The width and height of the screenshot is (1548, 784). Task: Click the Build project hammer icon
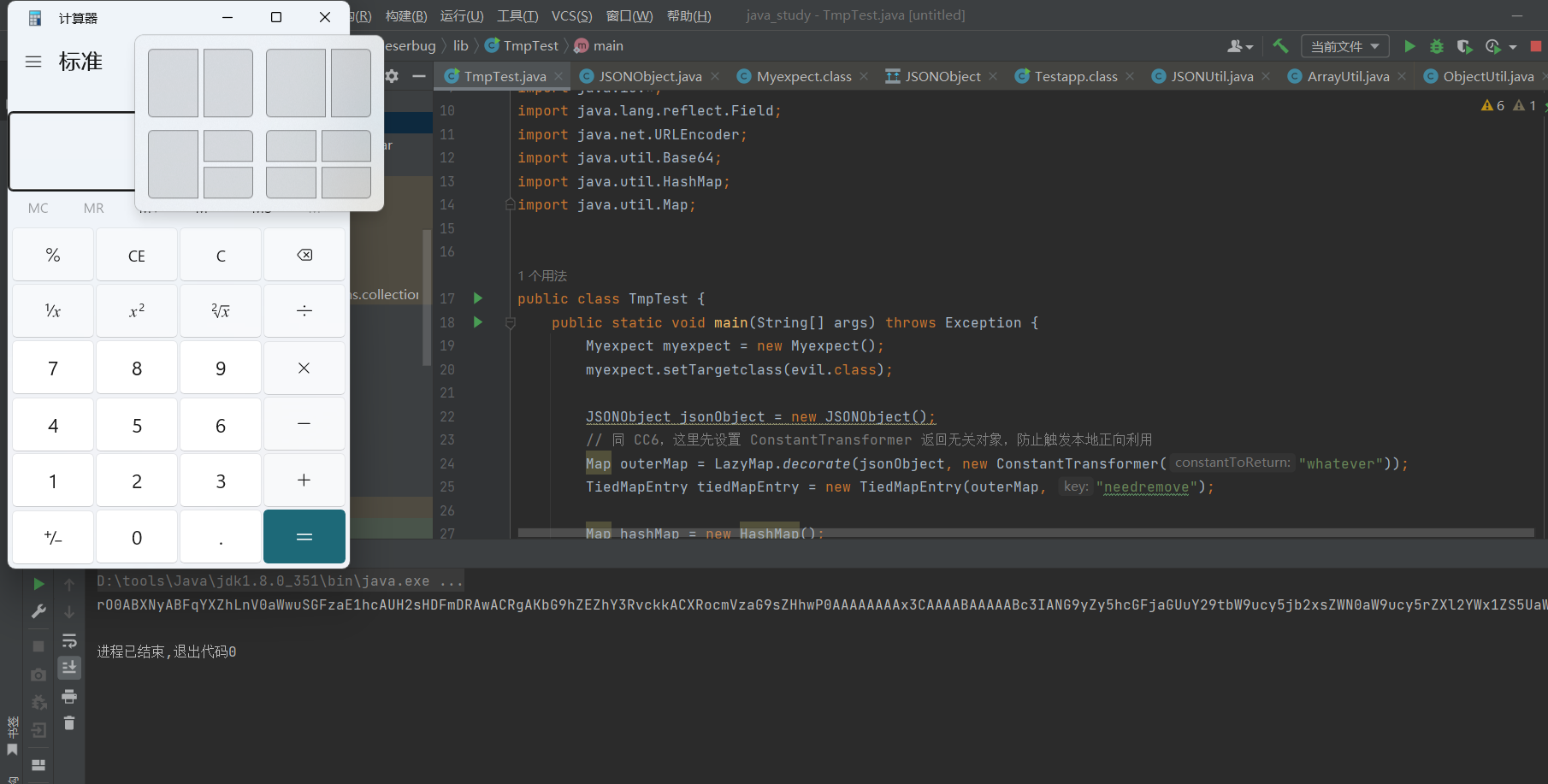click(x=1280, y=46)
